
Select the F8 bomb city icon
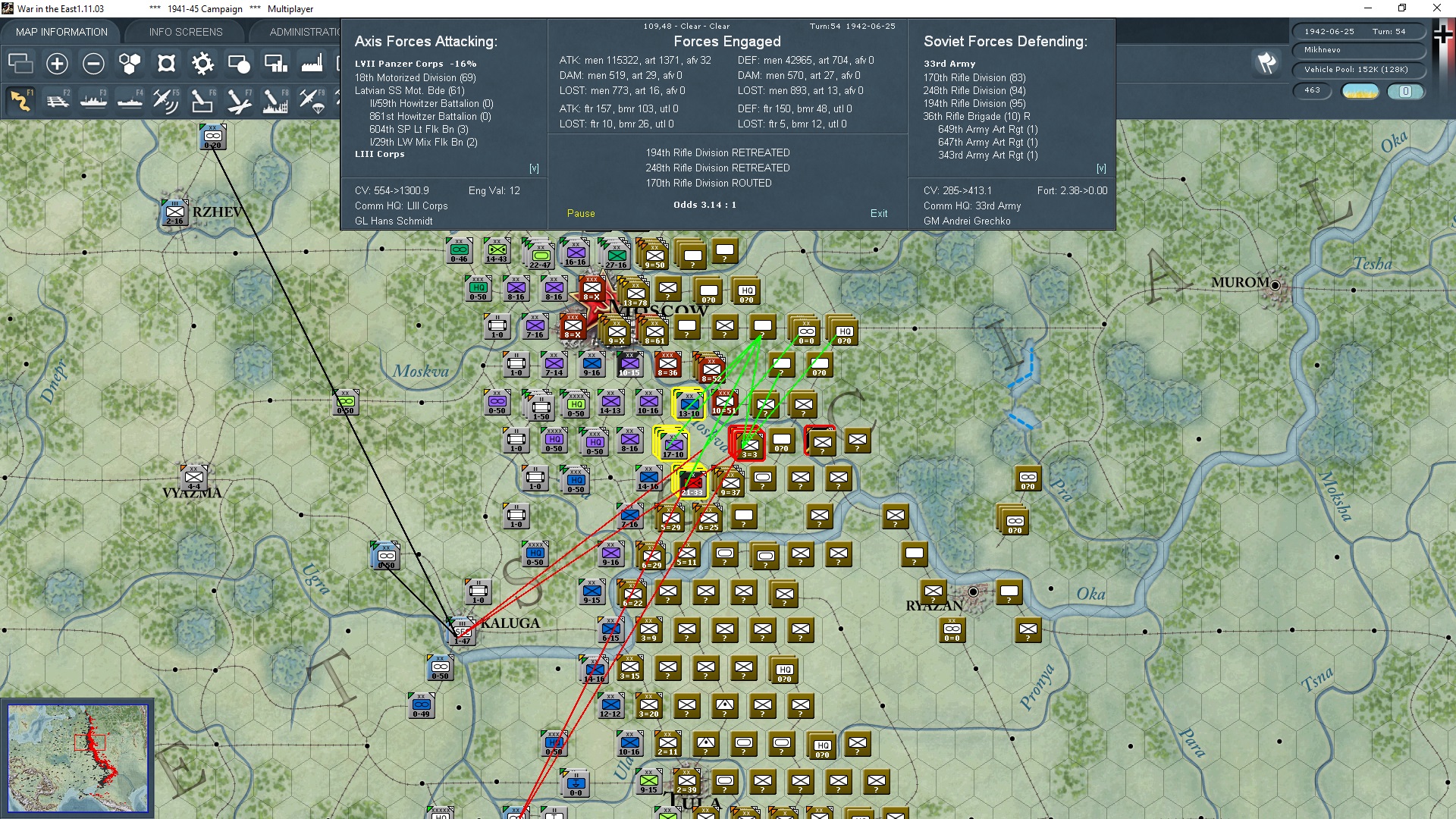tap(275, 100)
